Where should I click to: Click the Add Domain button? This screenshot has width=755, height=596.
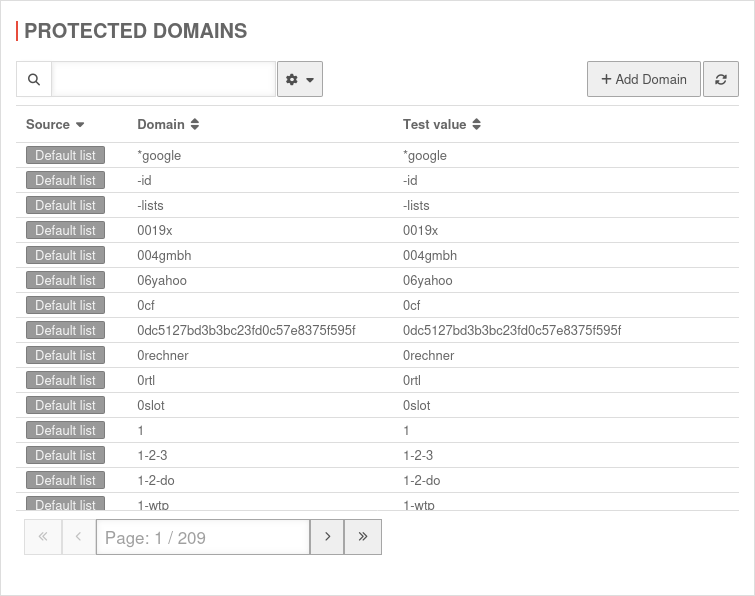pyautogui.click(x=643, y=79)
